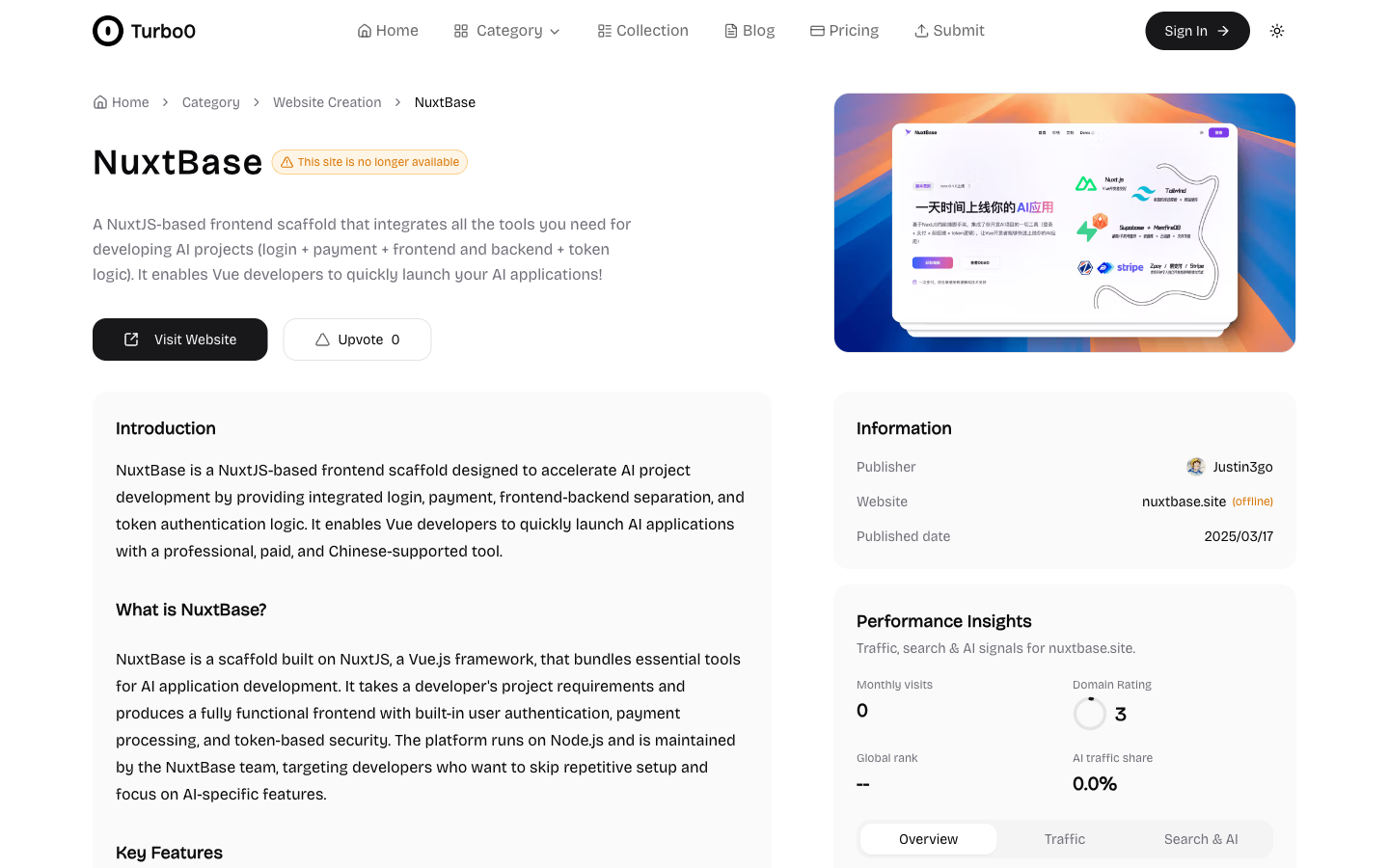This screenshot has height=868, width=1389.
Task: Switch to the Traffic tab
Action: [1065, 839]
